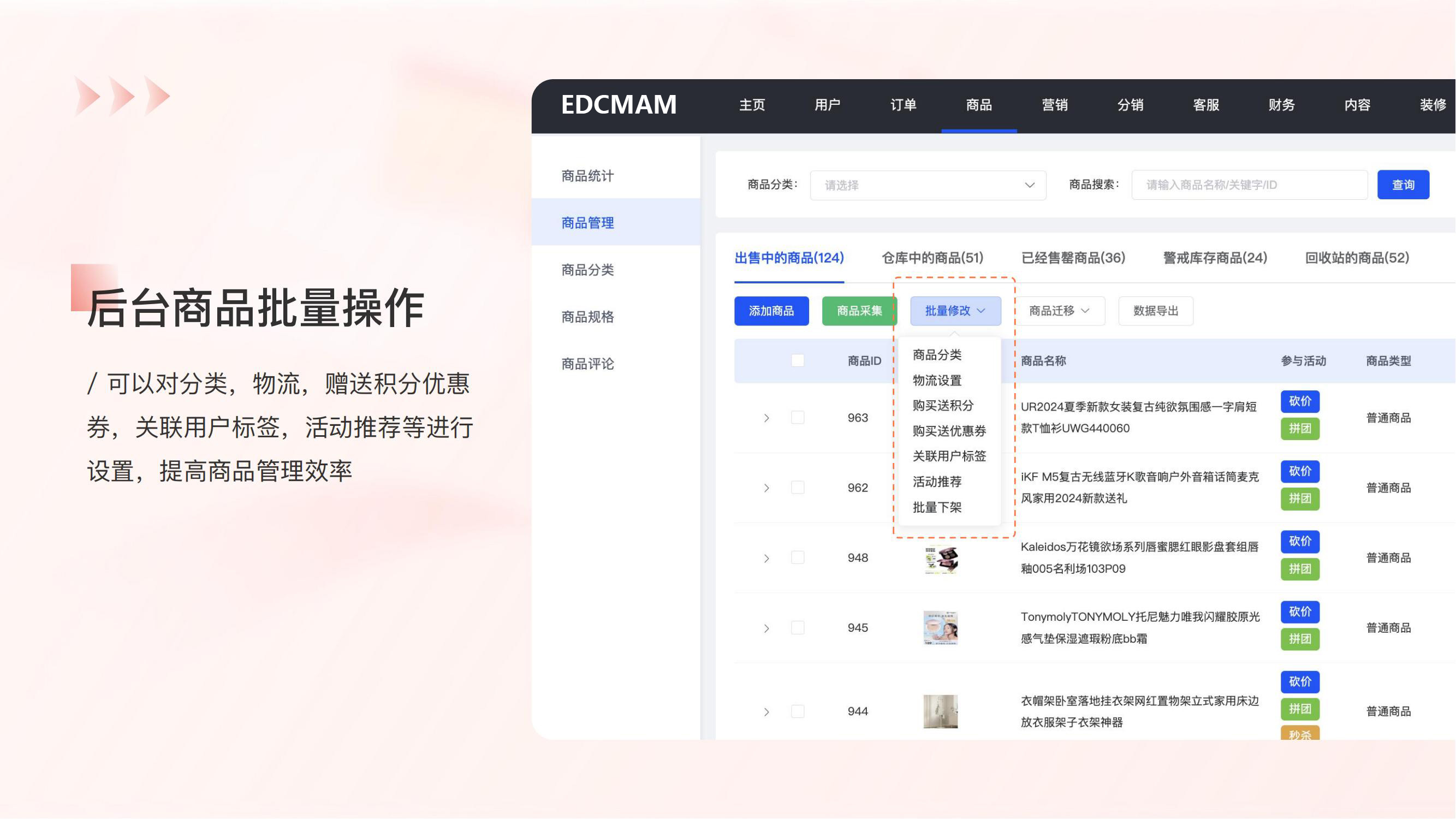1456x819 pixels.
Task: Open the 客服 navigation menu
Action: [x=1206, y=105]
